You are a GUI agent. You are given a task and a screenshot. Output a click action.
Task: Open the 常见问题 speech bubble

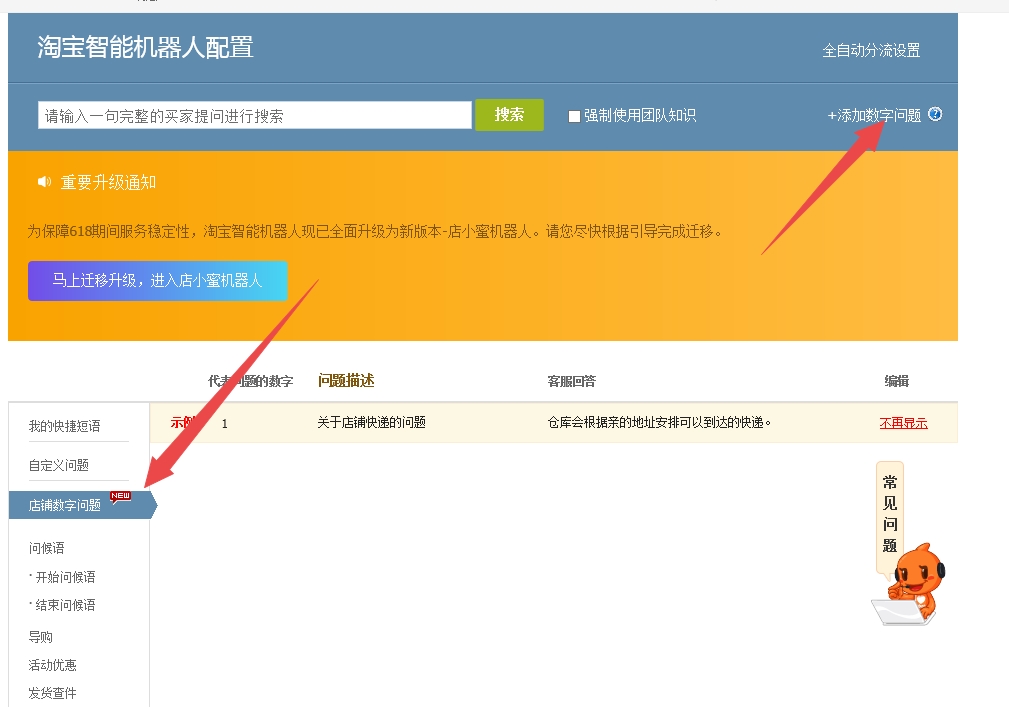(x=889, y=514)
